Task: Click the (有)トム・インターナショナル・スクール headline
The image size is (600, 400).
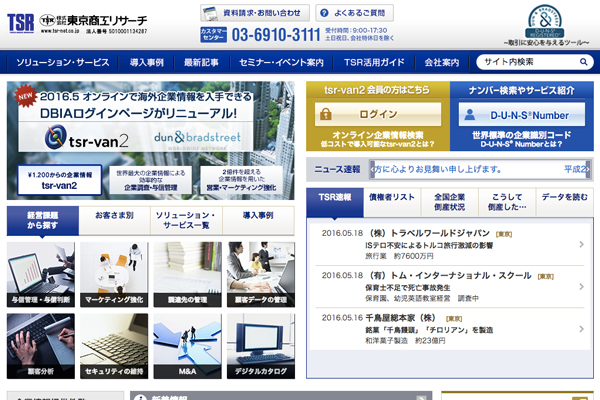Action: pos(450,275)
